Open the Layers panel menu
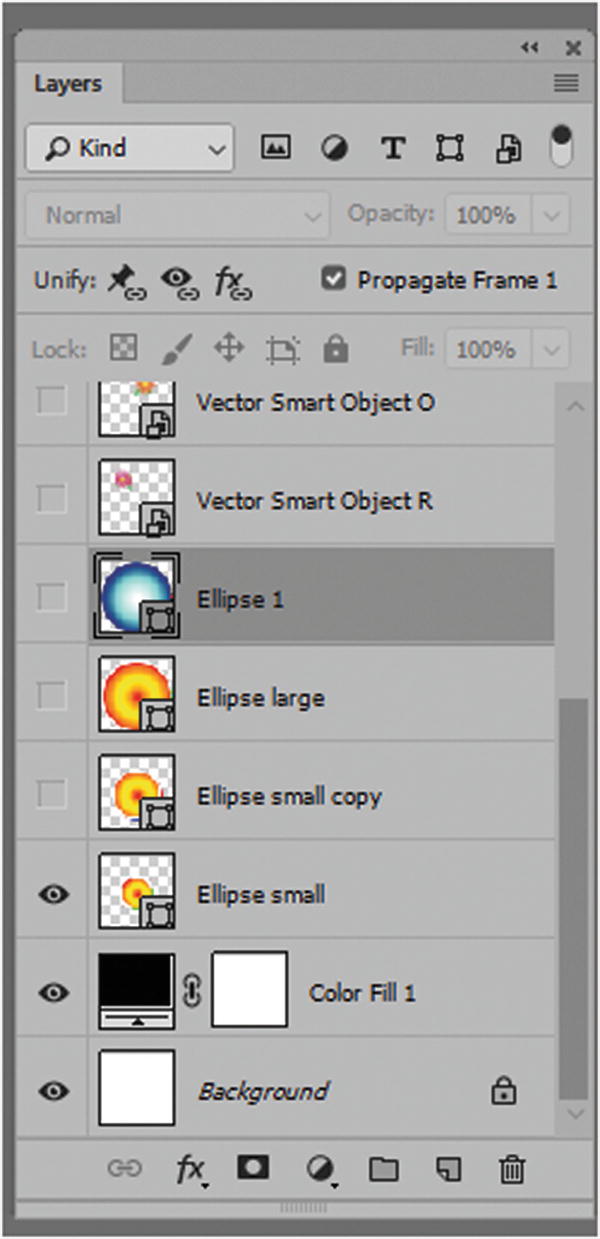Screen dimensions: 600x1239 566,84
